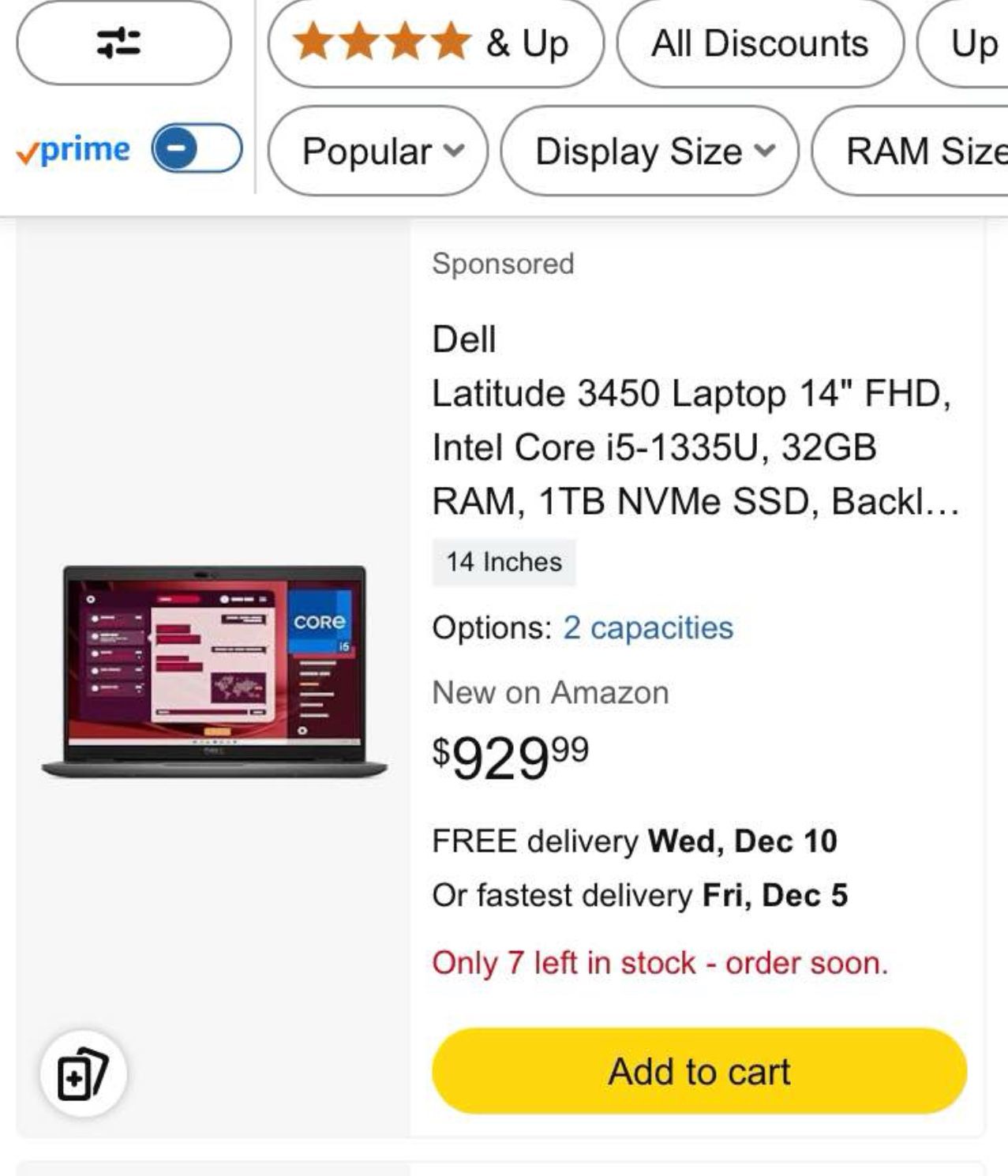The width and height of the screenshot is (1008, 1176).
Task: Tap the partially visible 'Up' chip
Action: [975, 44]
